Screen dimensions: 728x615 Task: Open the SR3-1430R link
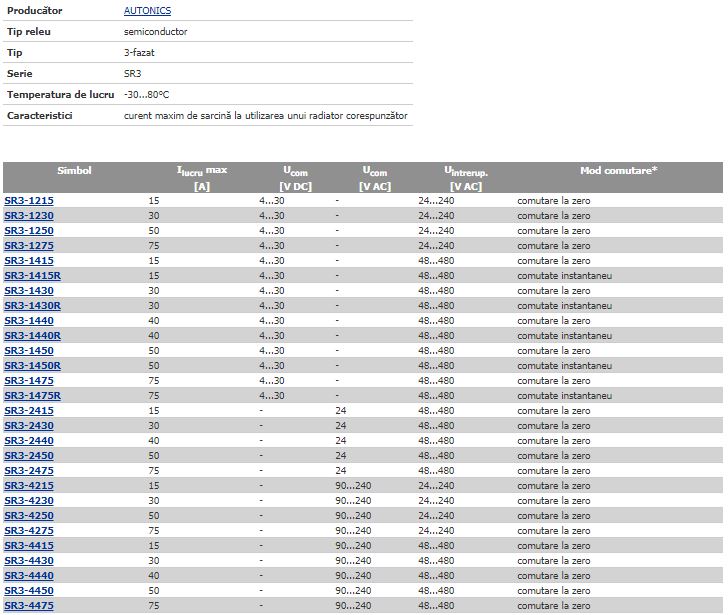[32, 306]
